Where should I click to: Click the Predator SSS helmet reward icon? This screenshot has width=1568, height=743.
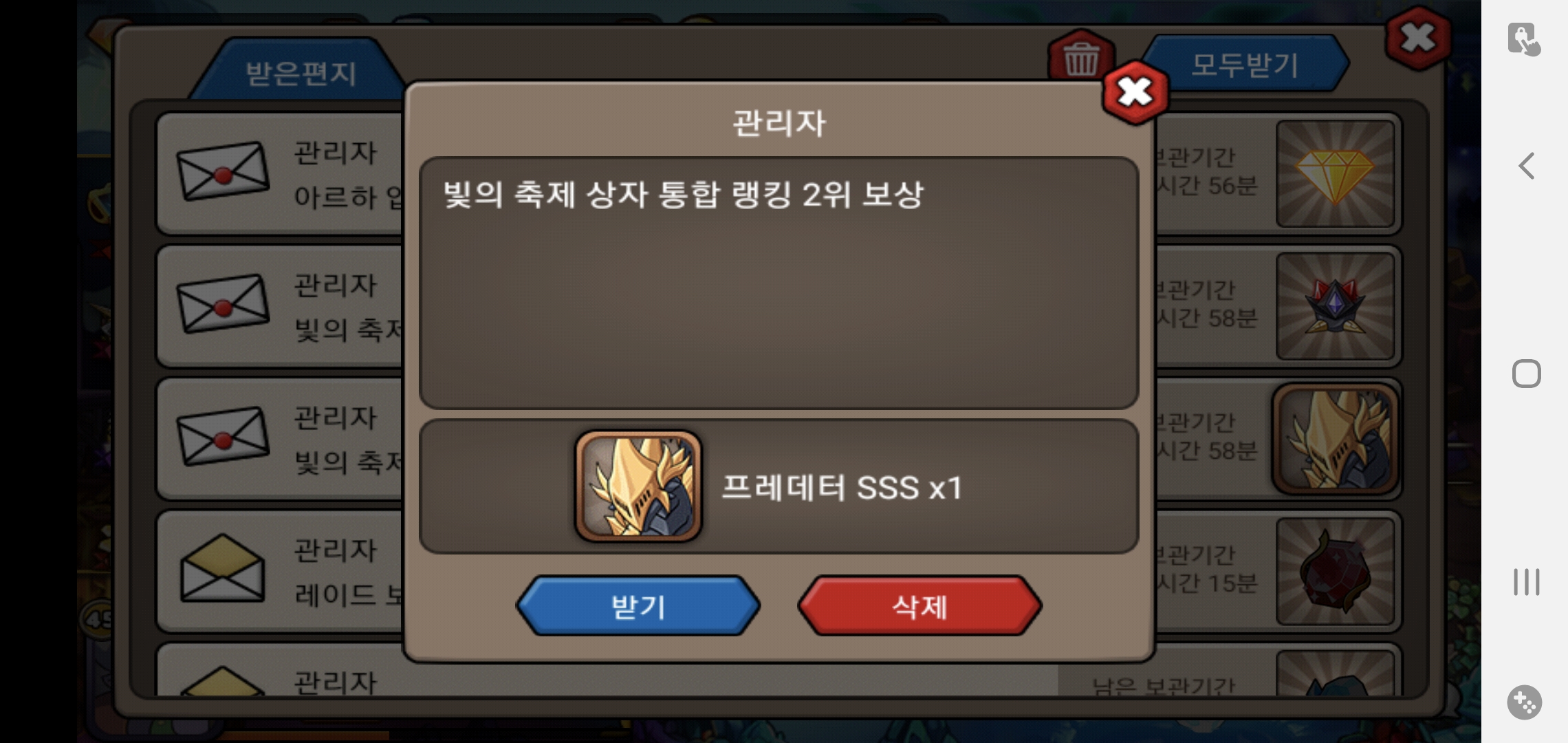coord(638,486)
